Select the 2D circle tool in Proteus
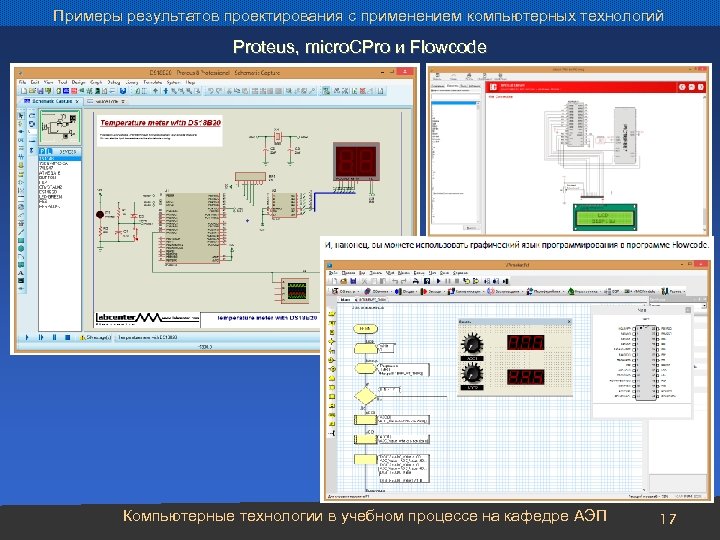 [21, 248]
